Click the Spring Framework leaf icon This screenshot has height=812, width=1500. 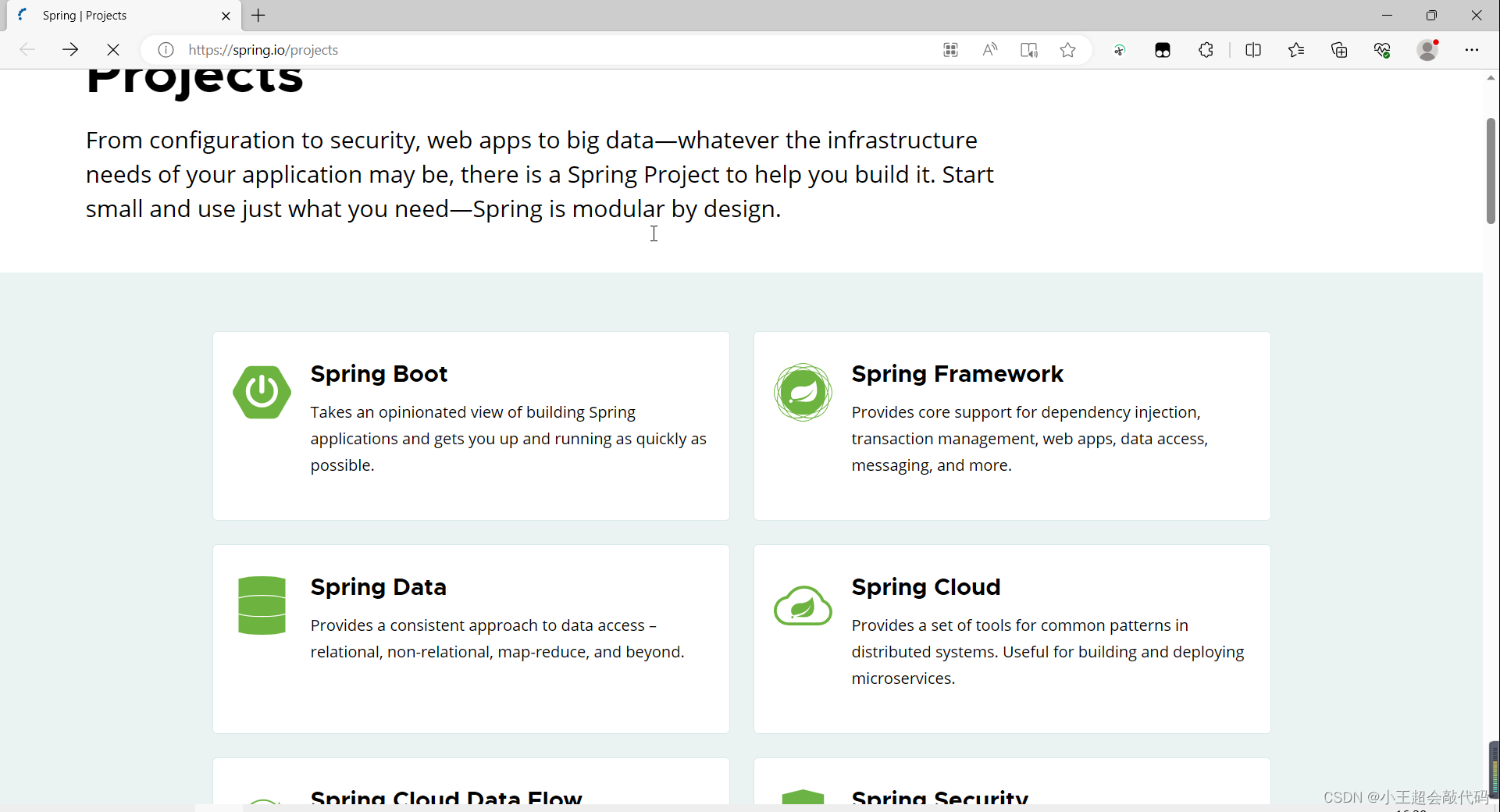pos(803,392)
